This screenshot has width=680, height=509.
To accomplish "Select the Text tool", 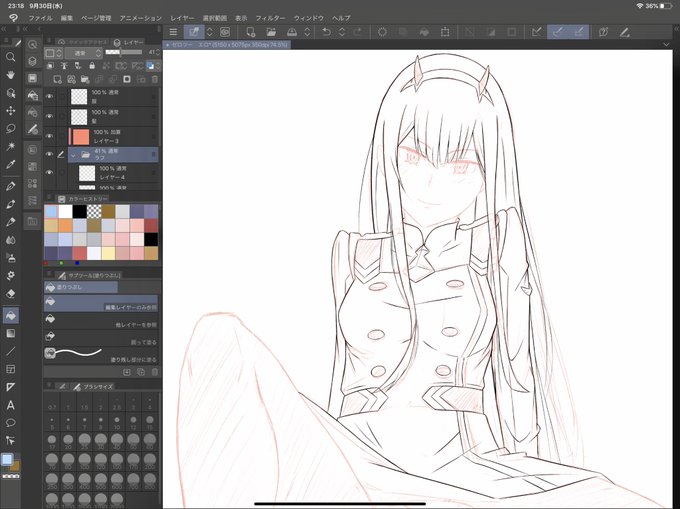I will point(10,405).
